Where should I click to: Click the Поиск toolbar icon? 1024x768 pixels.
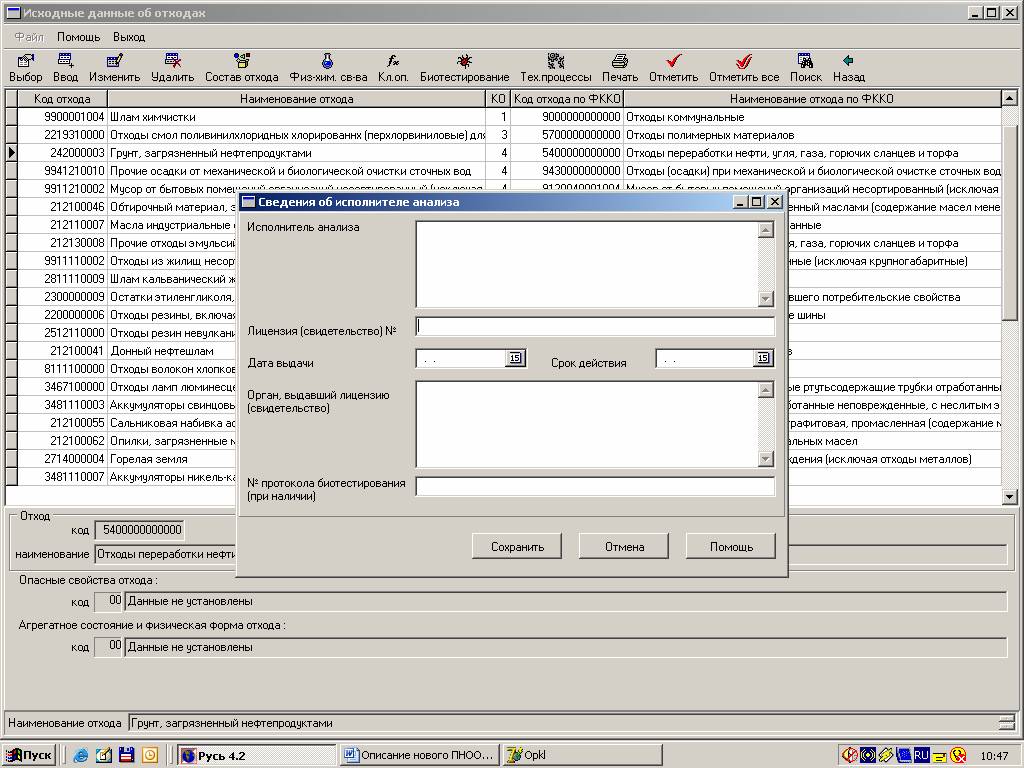coord(805,62)
